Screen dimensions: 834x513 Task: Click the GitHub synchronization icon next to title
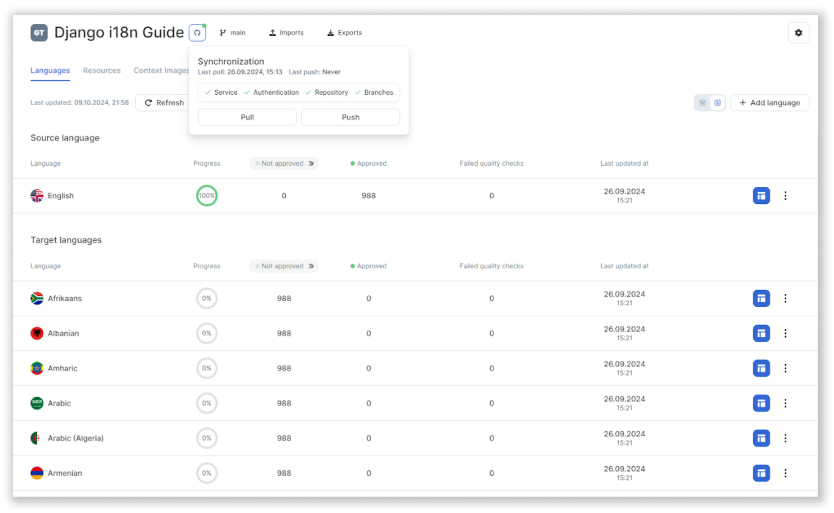pos(197,32)
